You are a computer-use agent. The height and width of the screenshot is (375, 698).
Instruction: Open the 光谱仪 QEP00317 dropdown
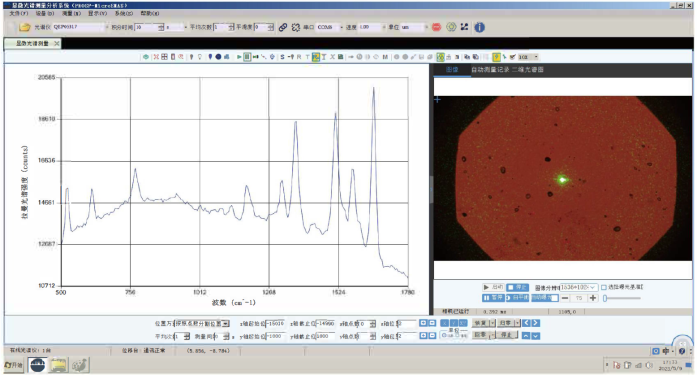[x=106, y=27]
